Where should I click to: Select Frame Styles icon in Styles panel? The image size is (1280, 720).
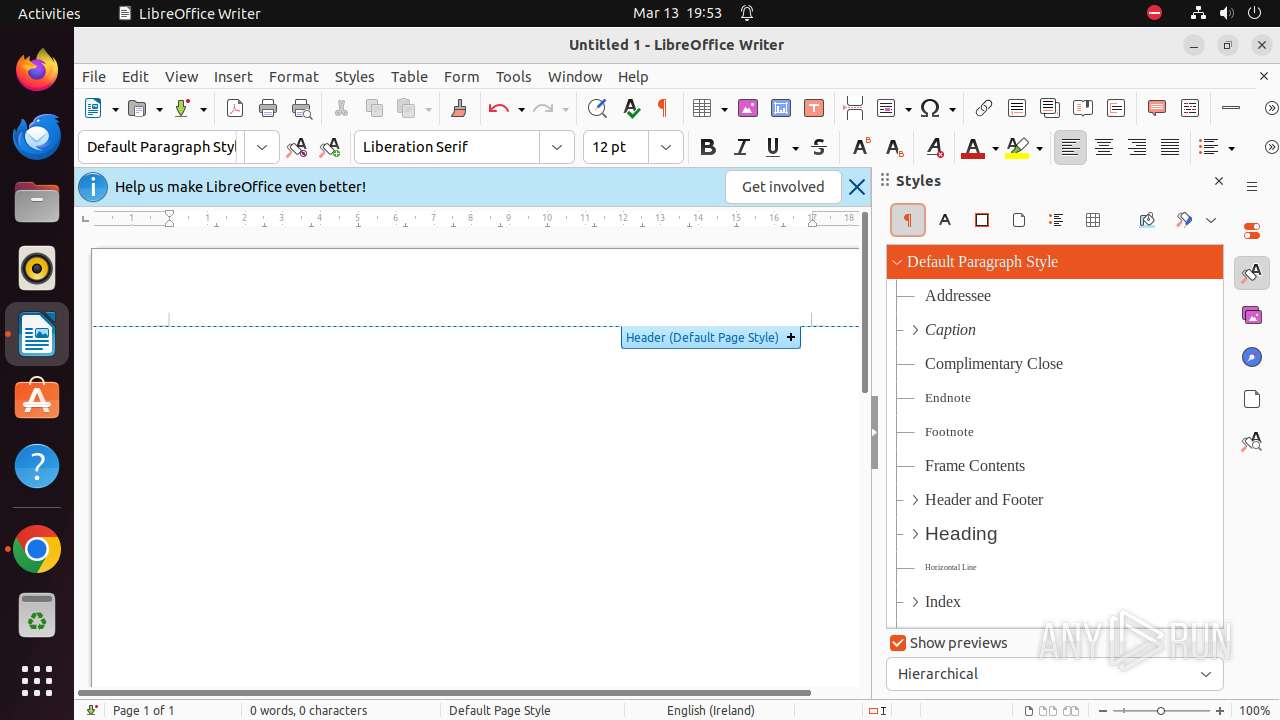click(x=982, y=220)
